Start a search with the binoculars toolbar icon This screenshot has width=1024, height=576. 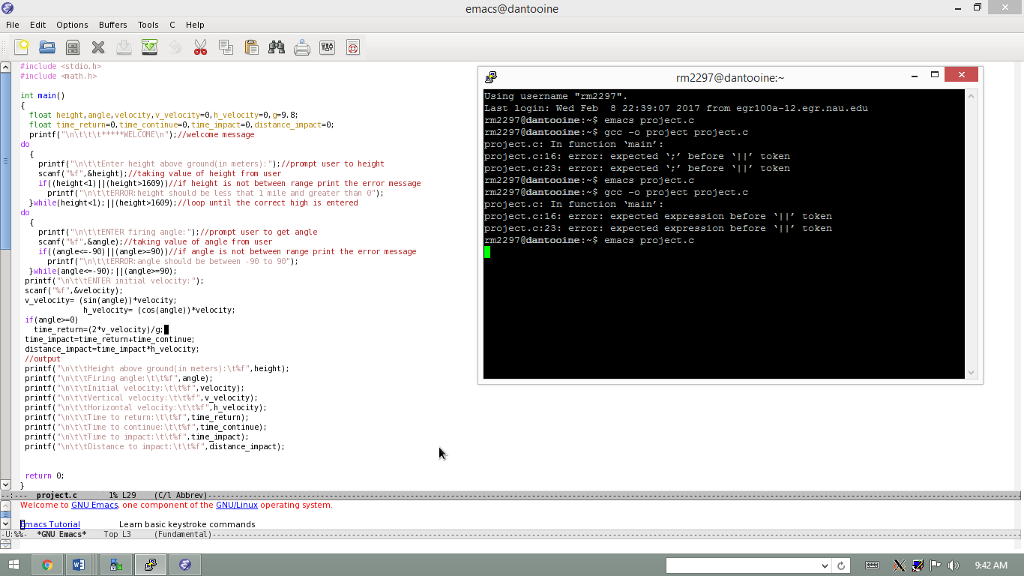click(276, 46)
